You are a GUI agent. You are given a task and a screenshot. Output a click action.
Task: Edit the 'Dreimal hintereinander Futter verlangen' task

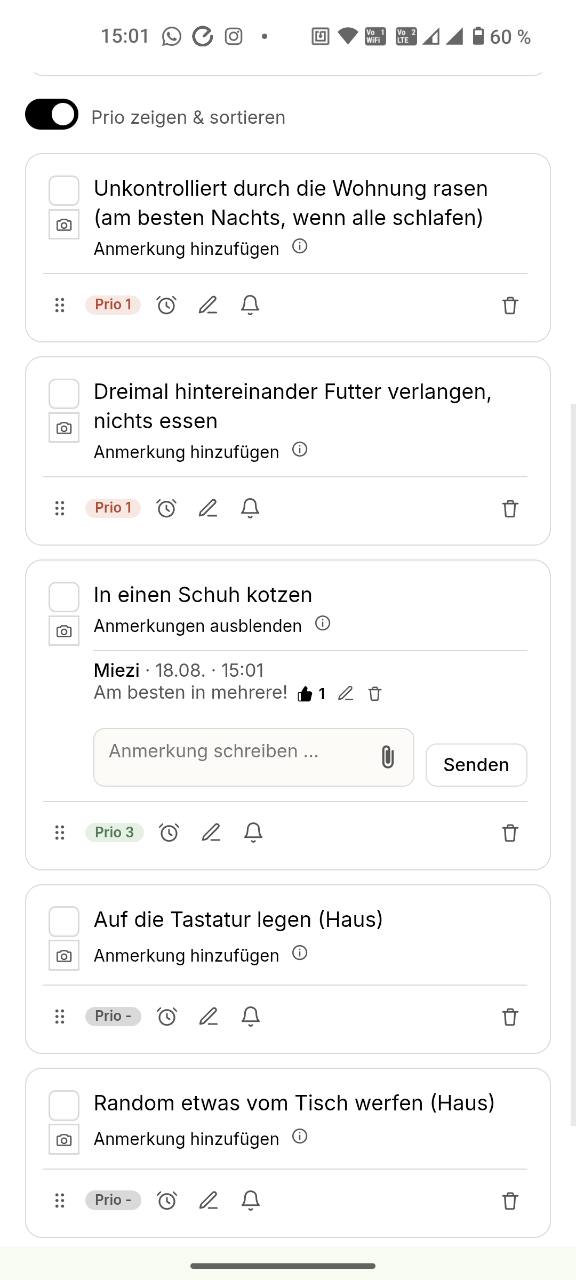[x=208, y=508]
